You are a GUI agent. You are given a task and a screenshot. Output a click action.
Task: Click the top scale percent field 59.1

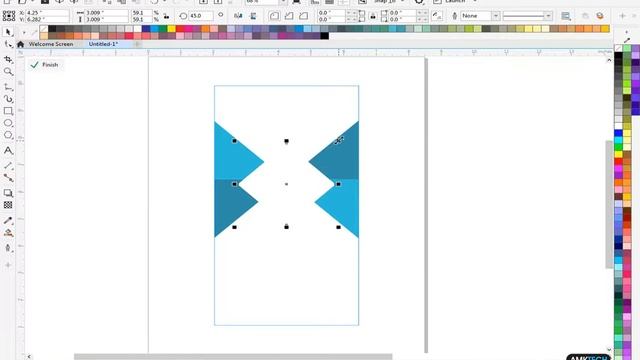coord(142,13)
